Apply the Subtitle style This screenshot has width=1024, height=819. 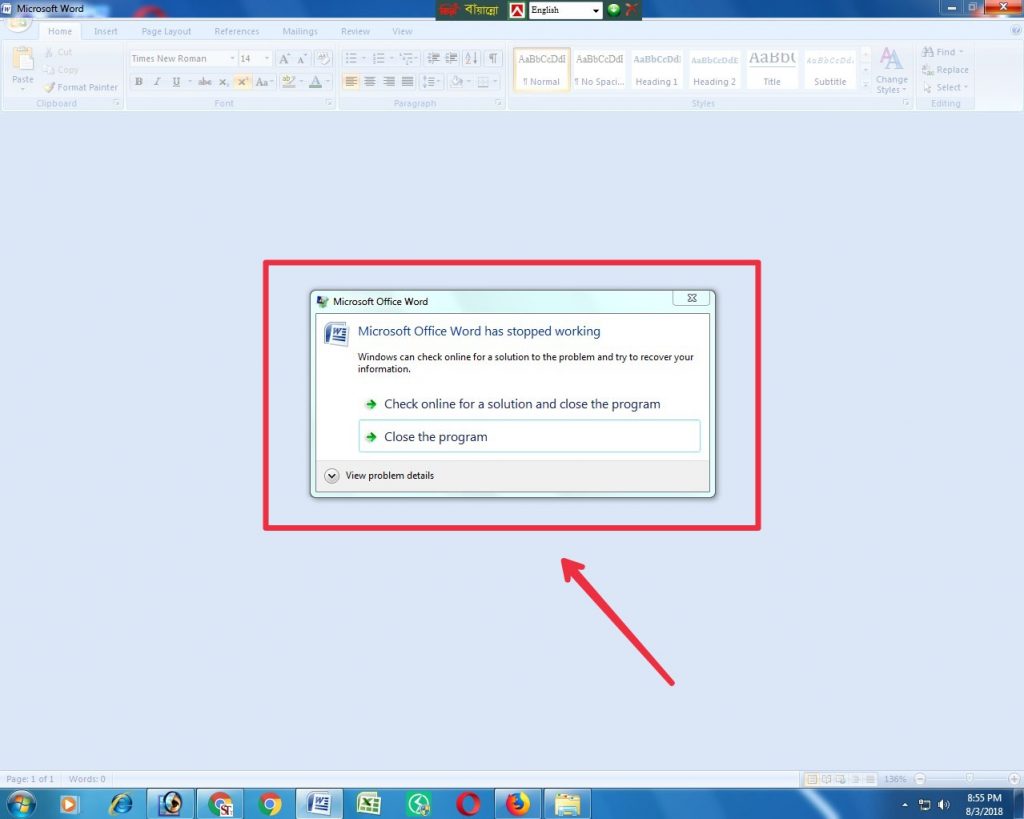point(829,69)
